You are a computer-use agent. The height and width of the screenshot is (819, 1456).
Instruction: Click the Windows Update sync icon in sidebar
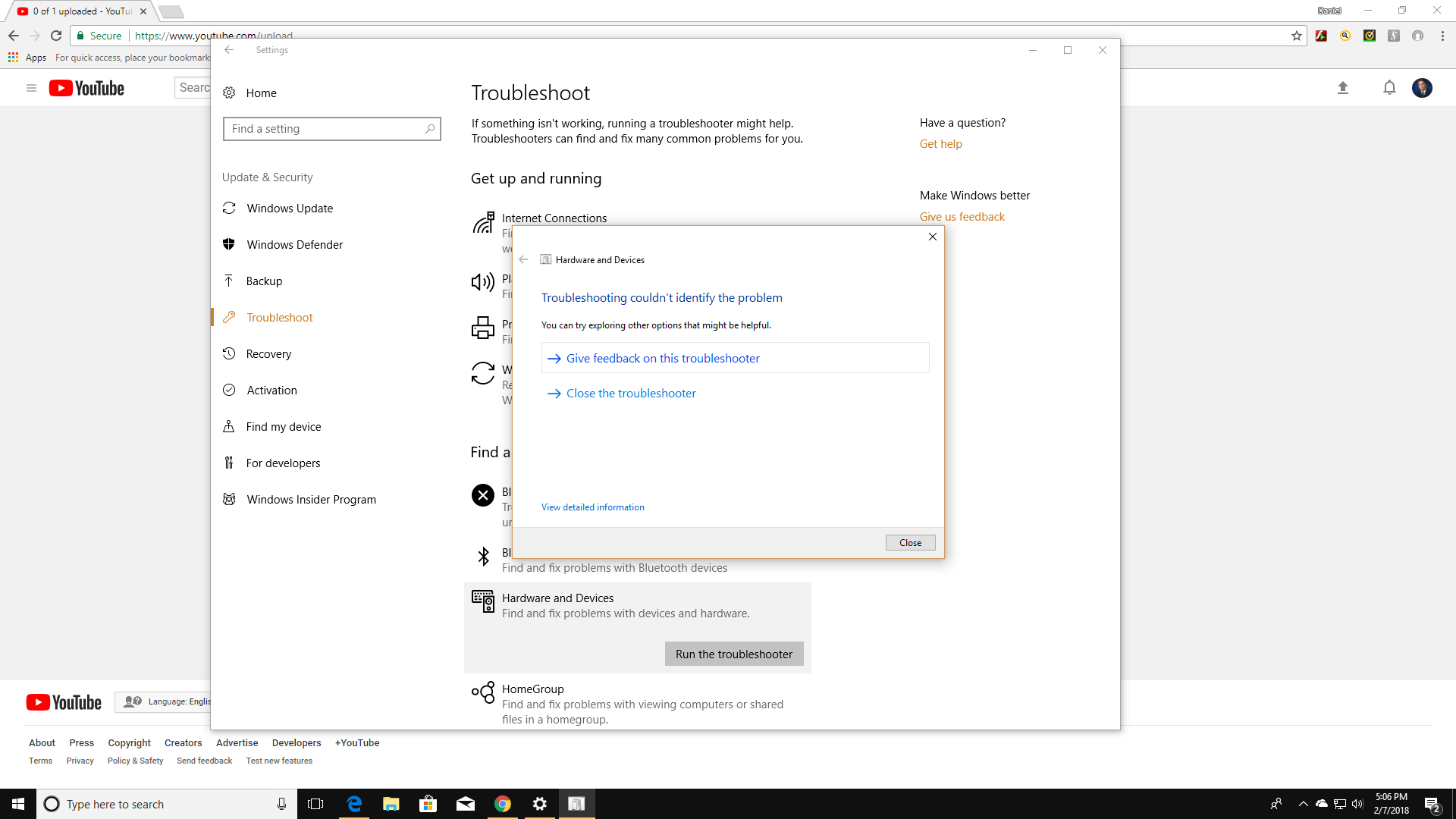click(229, 208)
